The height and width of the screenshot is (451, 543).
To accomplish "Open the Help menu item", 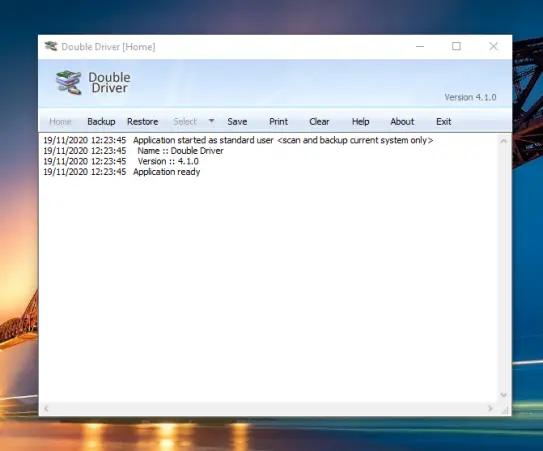I will [x=360, y=122].
